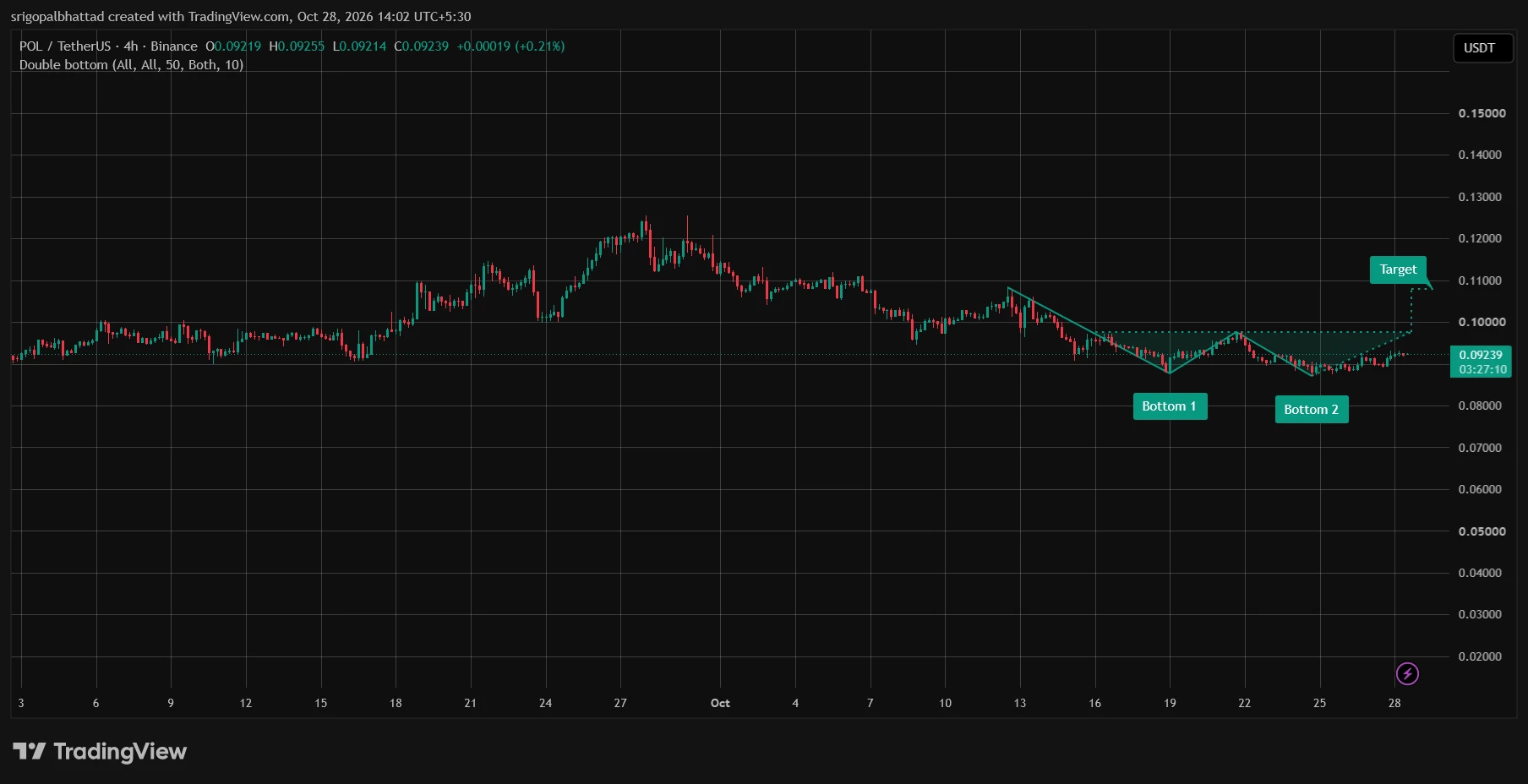Click date 3 on the time axis
The height and width of the screenshot is (784, 1528).
click(21, 703)
